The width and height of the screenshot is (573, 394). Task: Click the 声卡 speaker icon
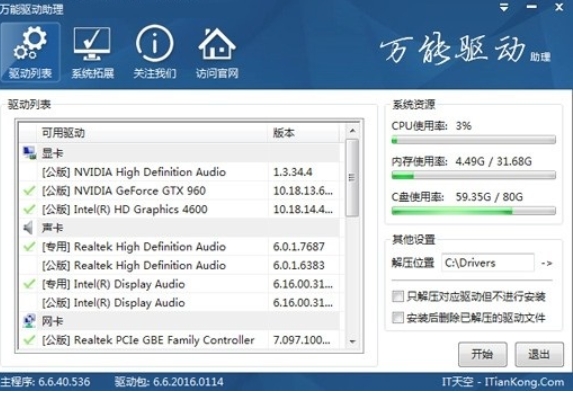pyautogui.click(x=29, y=228)
